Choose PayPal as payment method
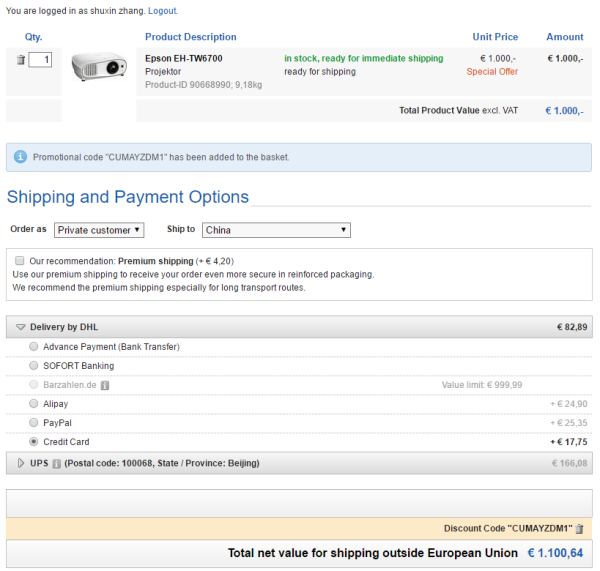Screen dimensions: 600x571 pos(34,423)
